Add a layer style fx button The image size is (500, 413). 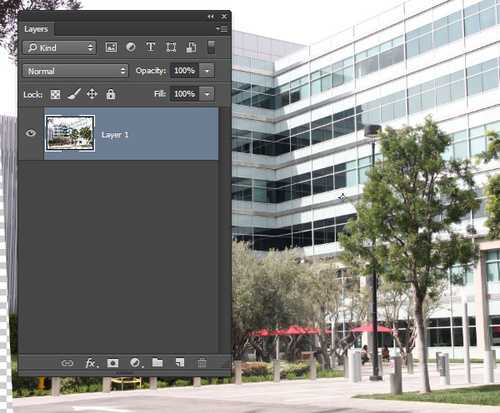pos(91,363)
